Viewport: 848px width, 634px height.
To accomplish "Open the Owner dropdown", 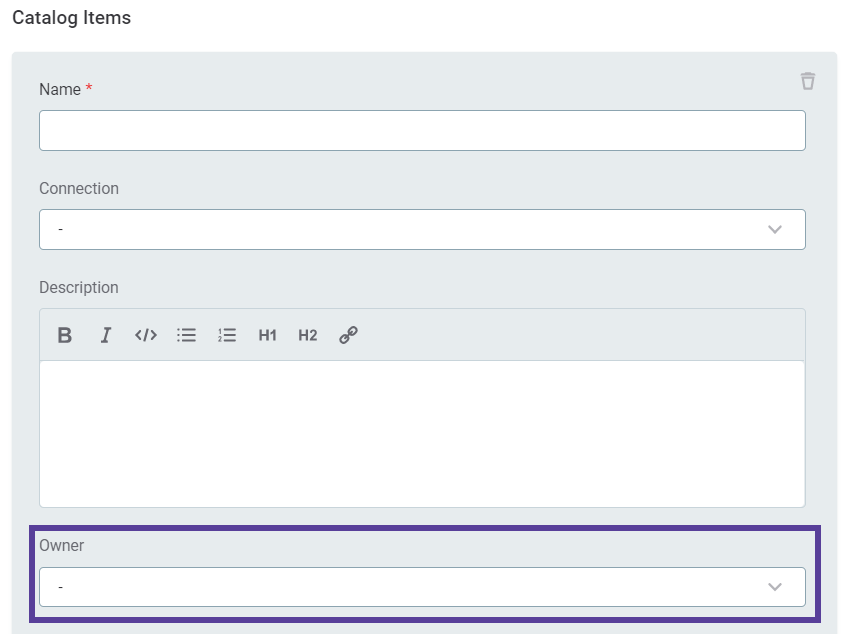I will 420,587.
